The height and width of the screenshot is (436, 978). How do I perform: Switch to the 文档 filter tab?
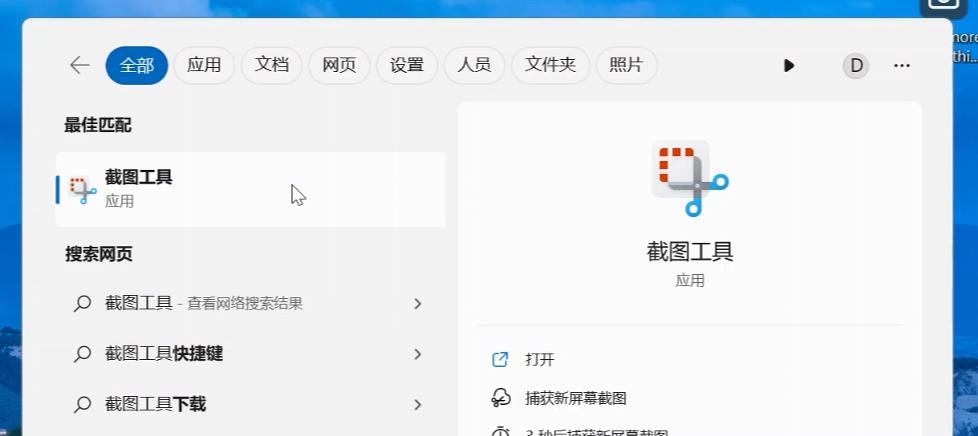[272, 65]
